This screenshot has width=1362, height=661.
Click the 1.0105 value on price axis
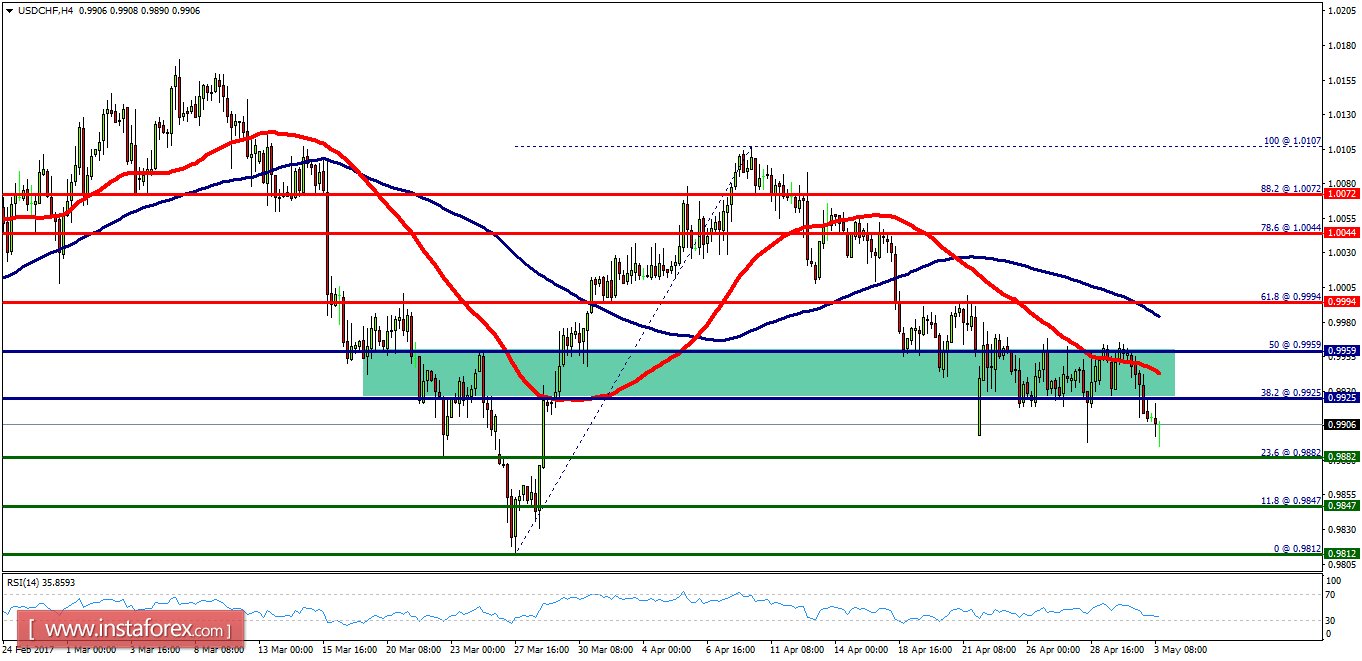click(1341, 150)
